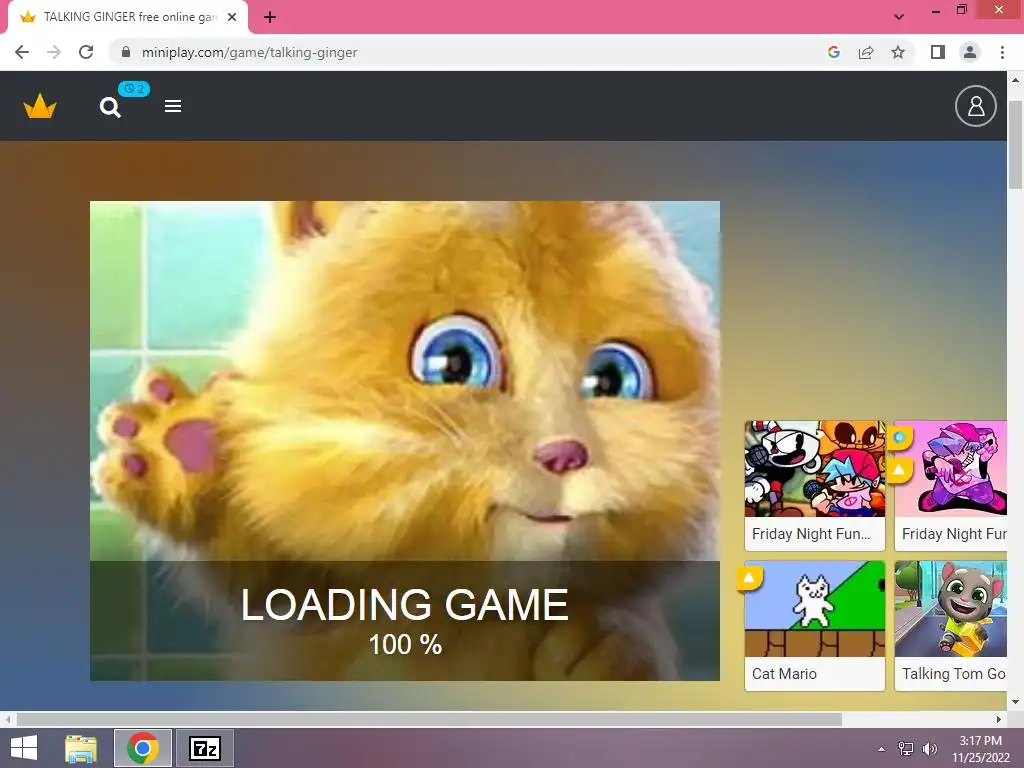Screen dimensions: 1024x768
Task: Click the horizontal page scrollbar thumb
Action: [429, 720]
